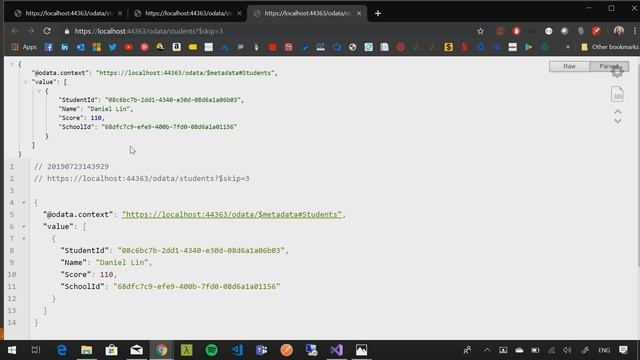The height and width of the screenshot is (360, 640).
Task: Open Microsoft Store from the taskbar
Action: click(x=111, y=350)
